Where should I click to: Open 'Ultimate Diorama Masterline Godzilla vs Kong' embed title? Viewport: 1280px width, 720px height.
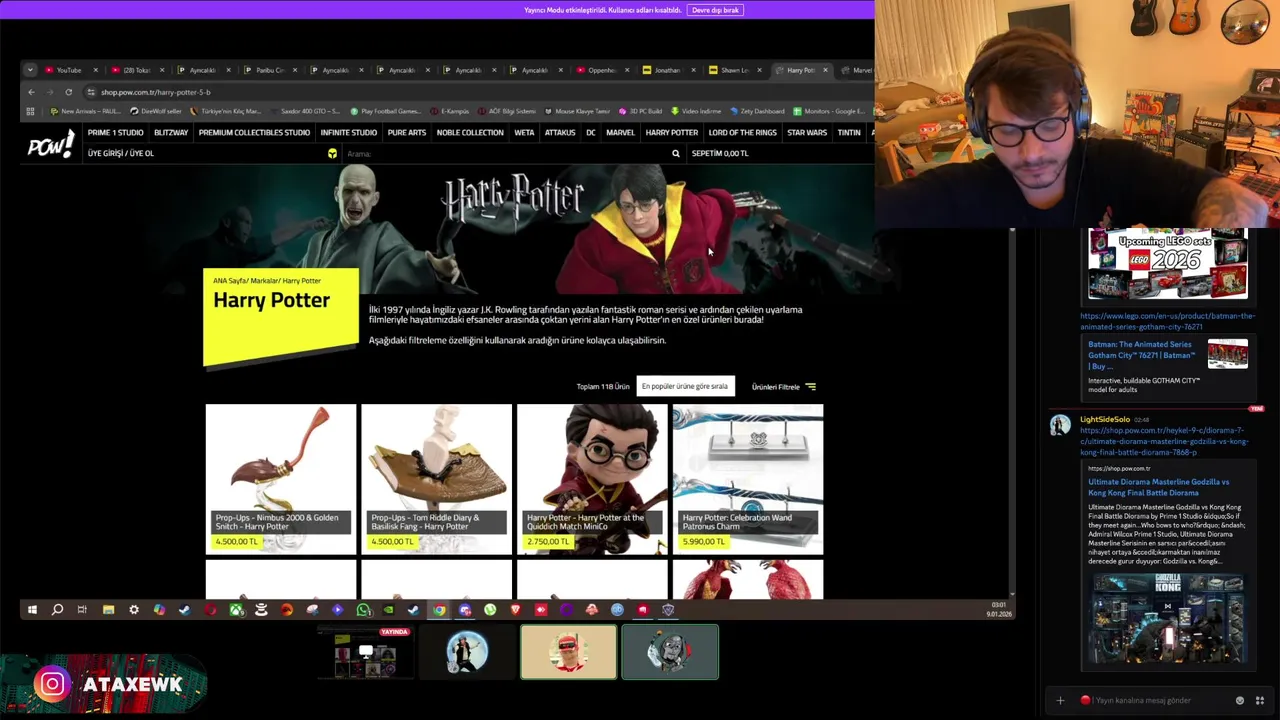click(x=1158, y=487)
